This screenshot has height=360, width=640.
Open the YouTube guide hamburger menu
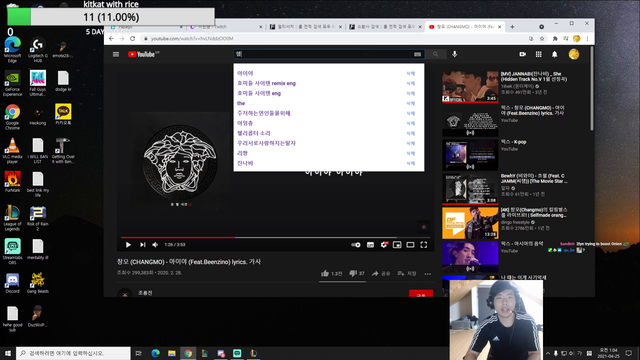(x=116, y=54)
